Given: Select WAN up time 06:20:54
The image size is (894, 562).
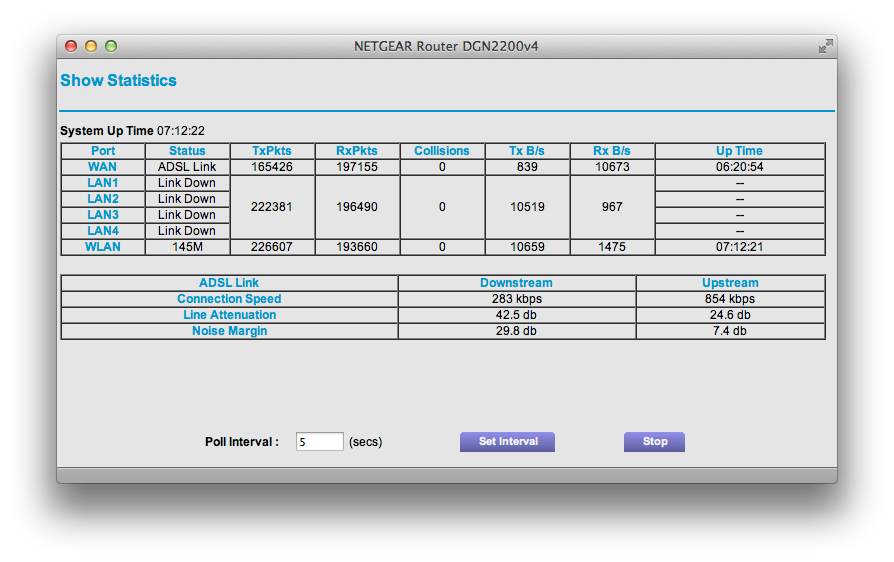Looking at the screenshot, I should tap(739, 167).
